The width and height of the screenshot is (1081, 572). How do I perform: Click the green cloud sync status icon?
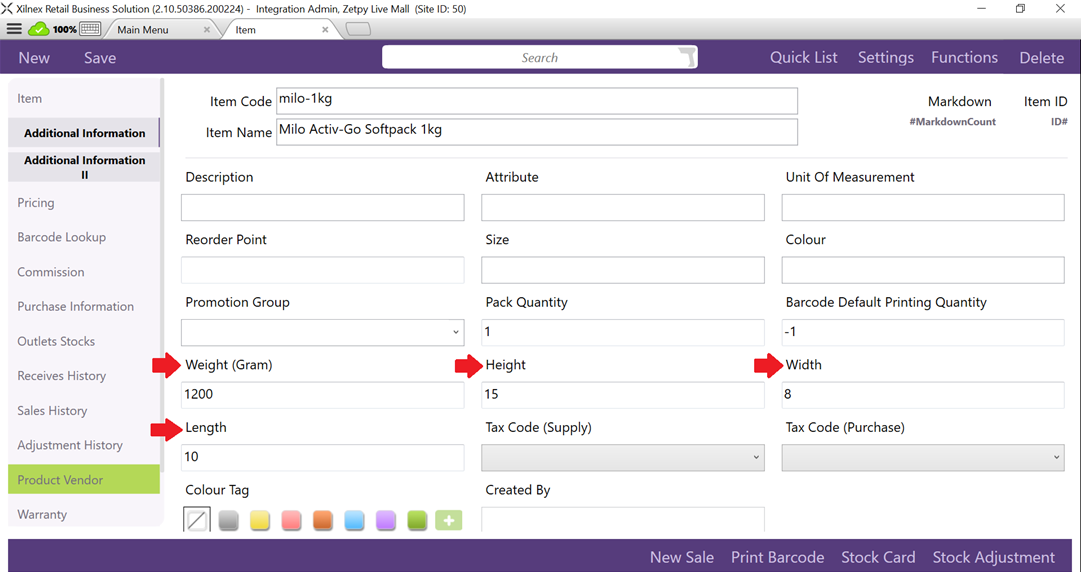click(39, 29)
